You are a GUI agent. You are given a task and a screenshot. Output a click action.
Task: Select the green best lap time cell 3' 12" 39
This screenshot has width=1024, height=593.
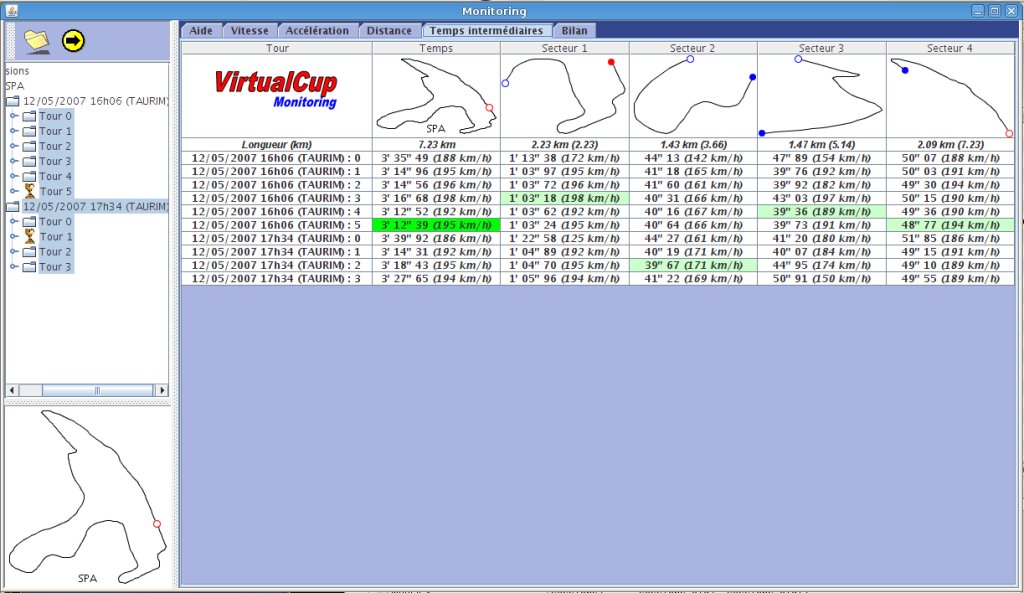coord(435,227)
